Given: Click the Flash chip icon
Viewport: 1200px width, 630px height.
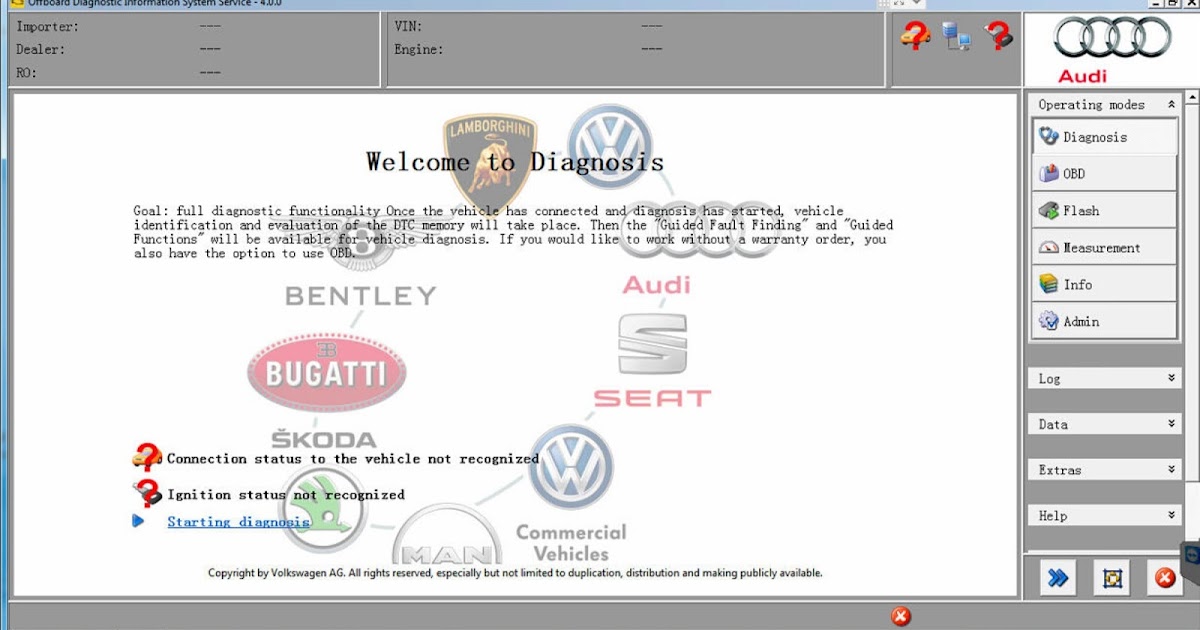Looking at the screenshot, I should click(x=1048, y=211).
